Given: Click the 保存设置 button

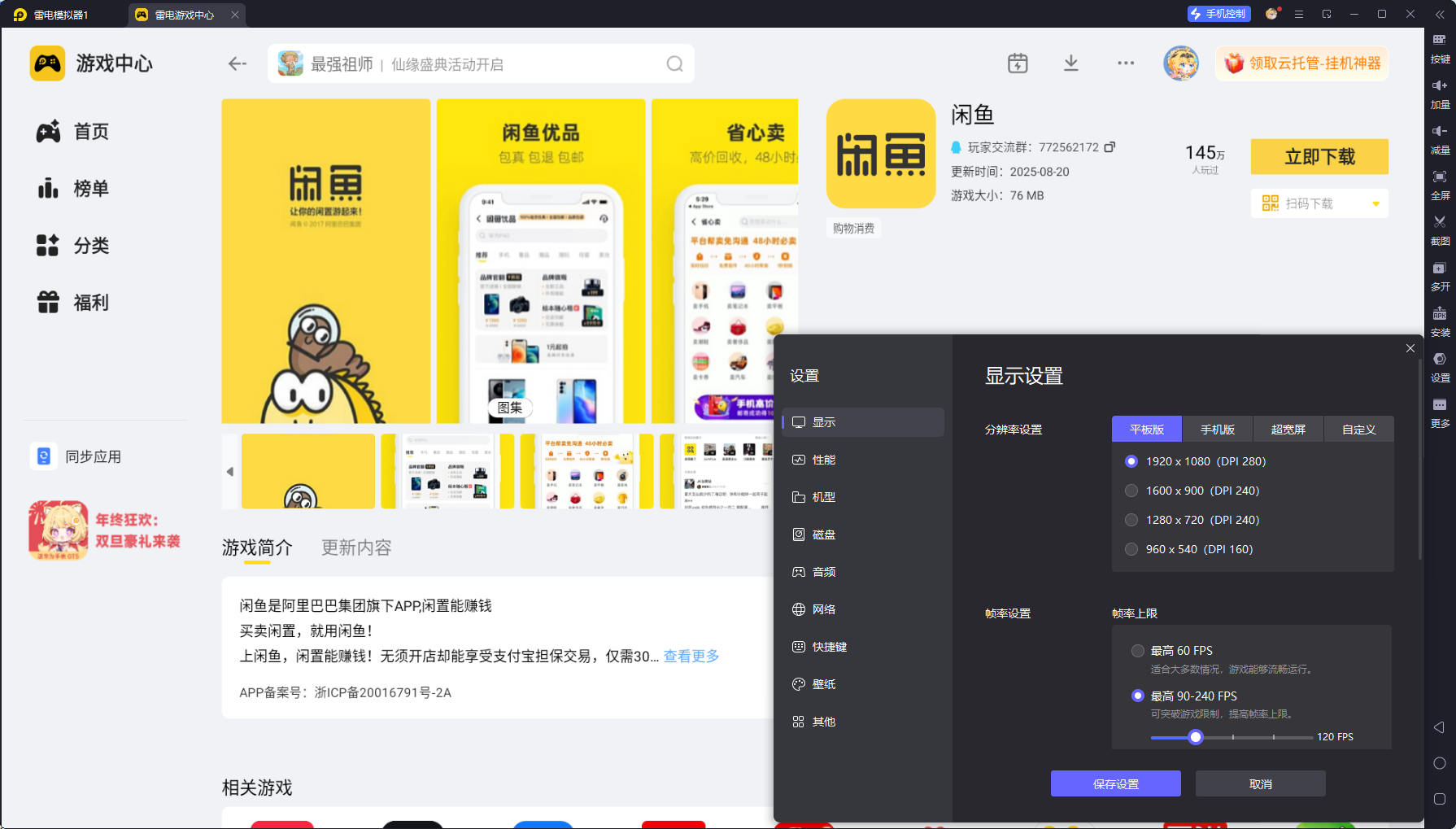Looking at the screenshot, I should (x=1116, y=783).
